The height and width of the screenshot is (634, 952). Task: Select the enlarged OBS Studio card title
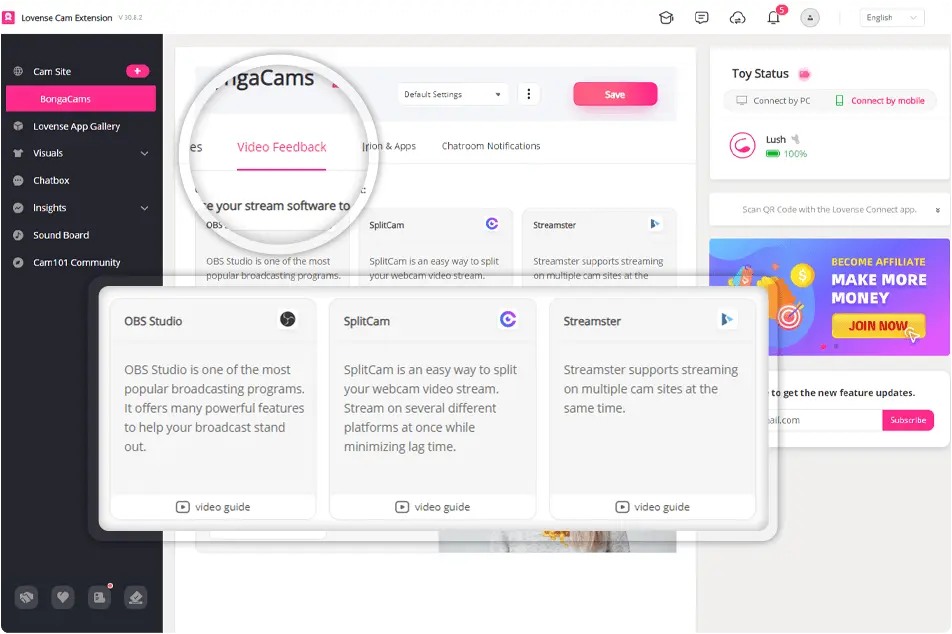point(153,321)
